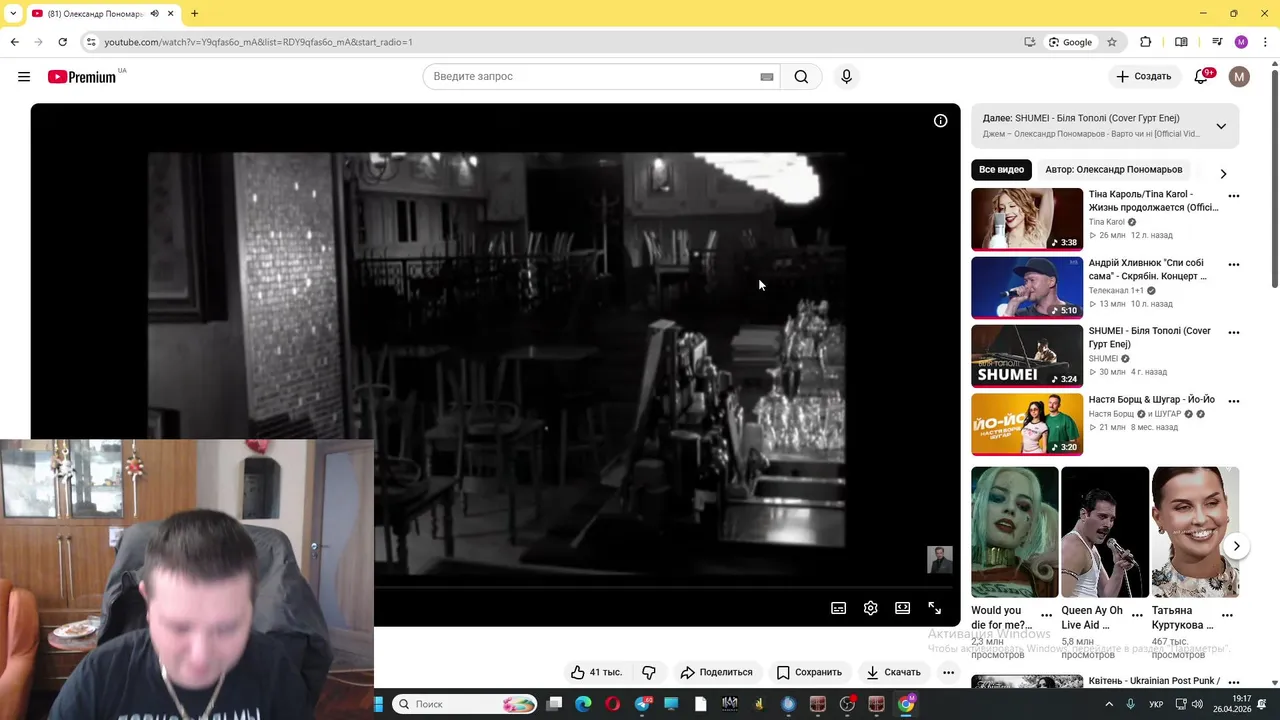Open menu for SHUMEI Біля Тополі video

(1233, 333)
